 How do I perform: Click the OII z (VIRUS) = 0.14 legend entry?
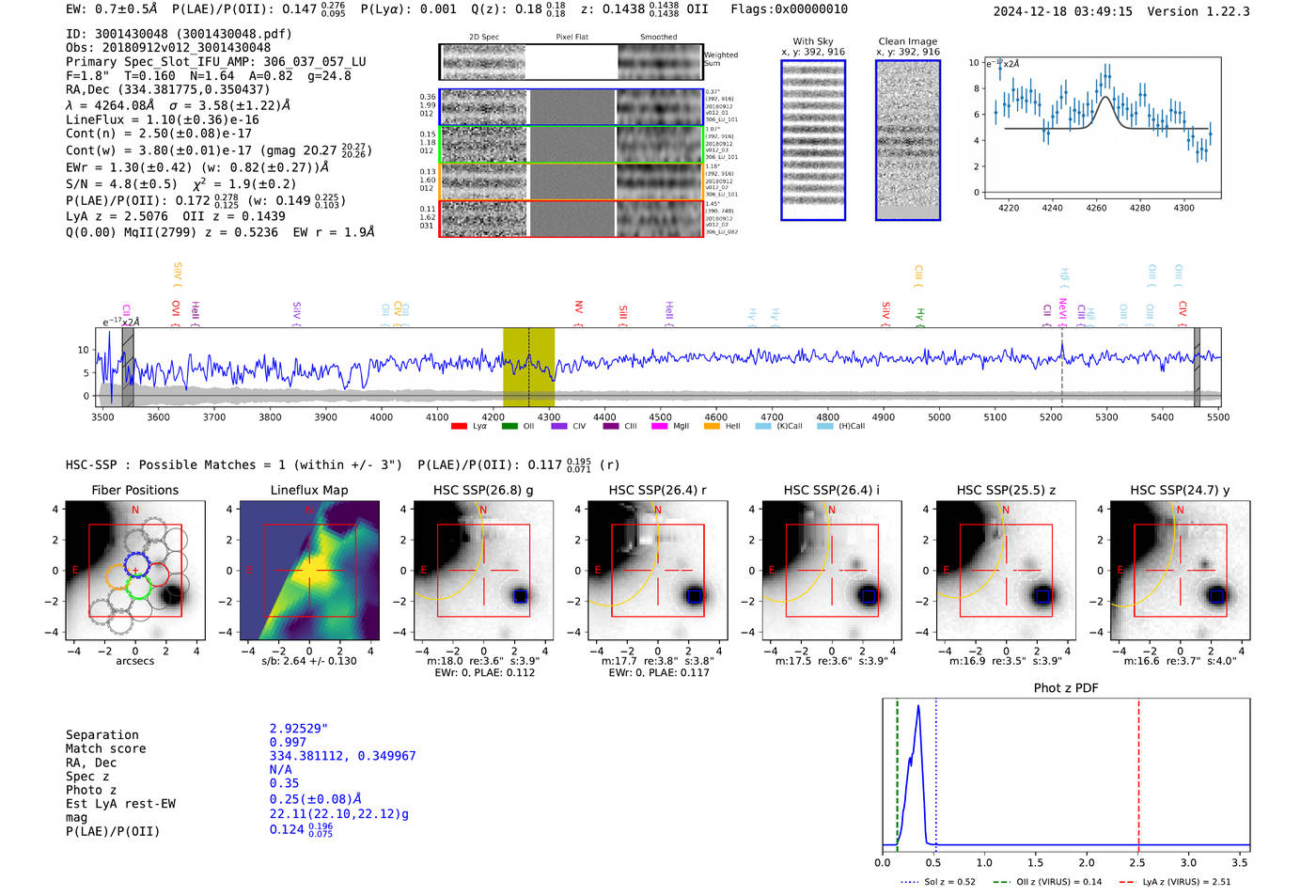[x=1046, y=882]
